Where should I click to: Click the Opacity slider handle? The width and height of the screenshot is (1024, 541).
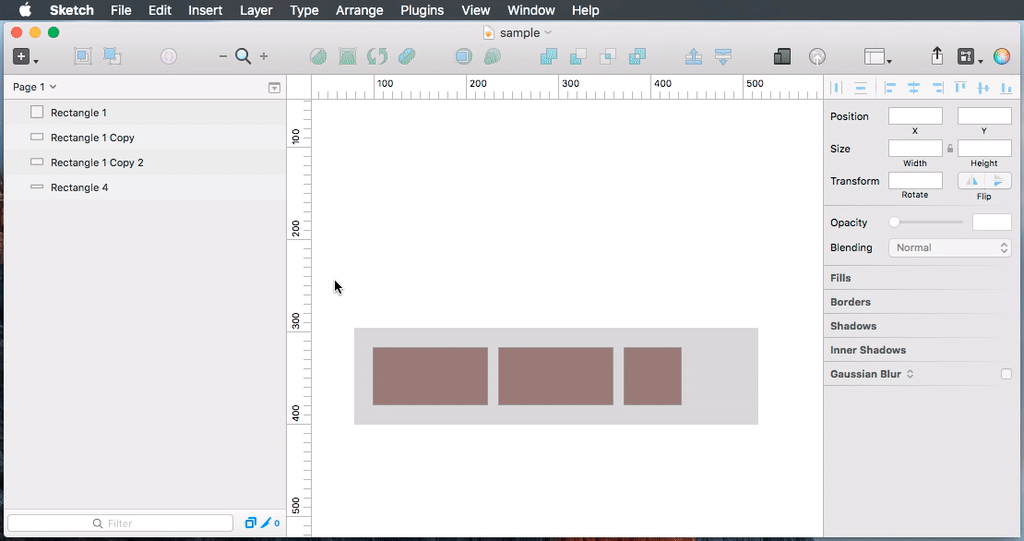(x=894, y=222)
